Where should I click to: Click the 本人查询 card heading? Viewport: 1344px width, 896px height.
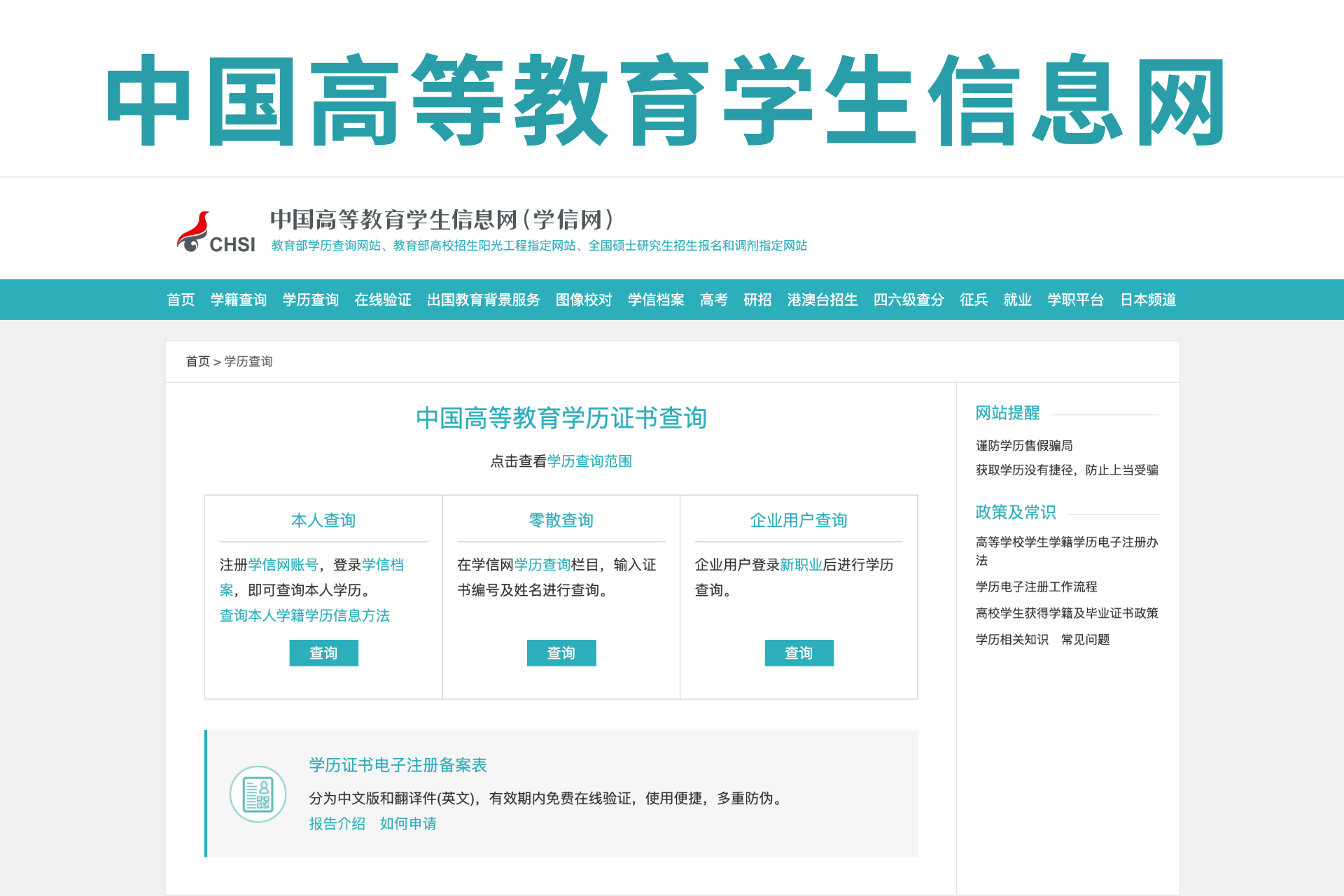pyautogui.click(x=323, y=520)
